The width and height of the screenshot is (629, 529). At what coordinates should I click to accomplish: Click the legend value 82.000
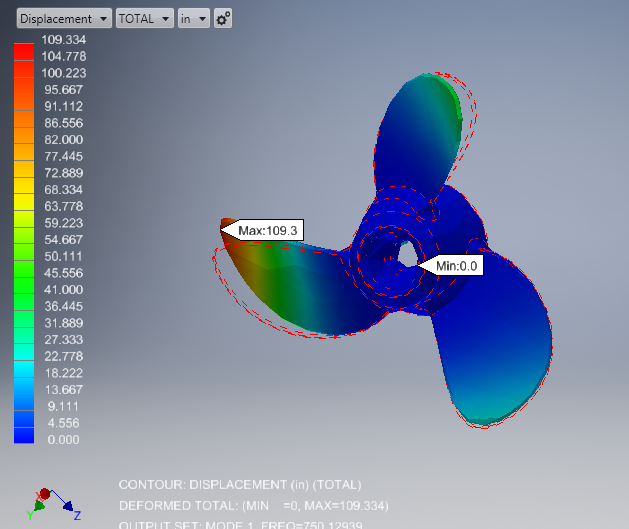point(64,140)
